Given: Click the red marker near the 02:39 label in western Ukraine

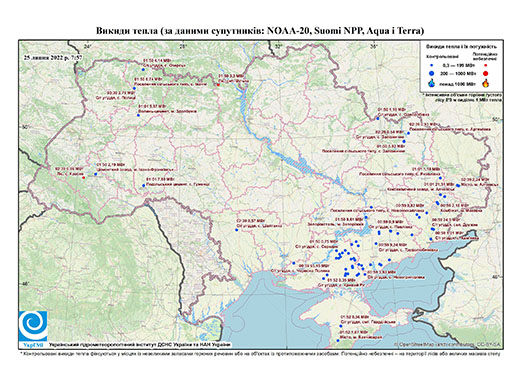Looking at the screenshot, I should coord(83,178).
